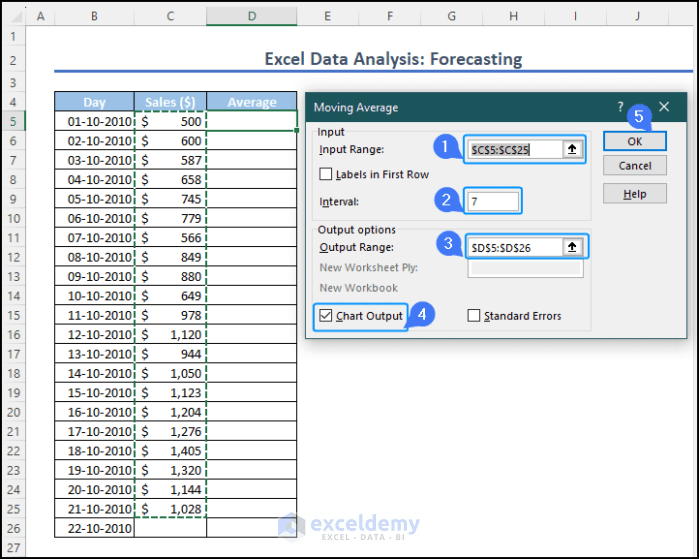This screenshot has height=559, width=699.
Task: Select column A header
Action: pos(41,16)
